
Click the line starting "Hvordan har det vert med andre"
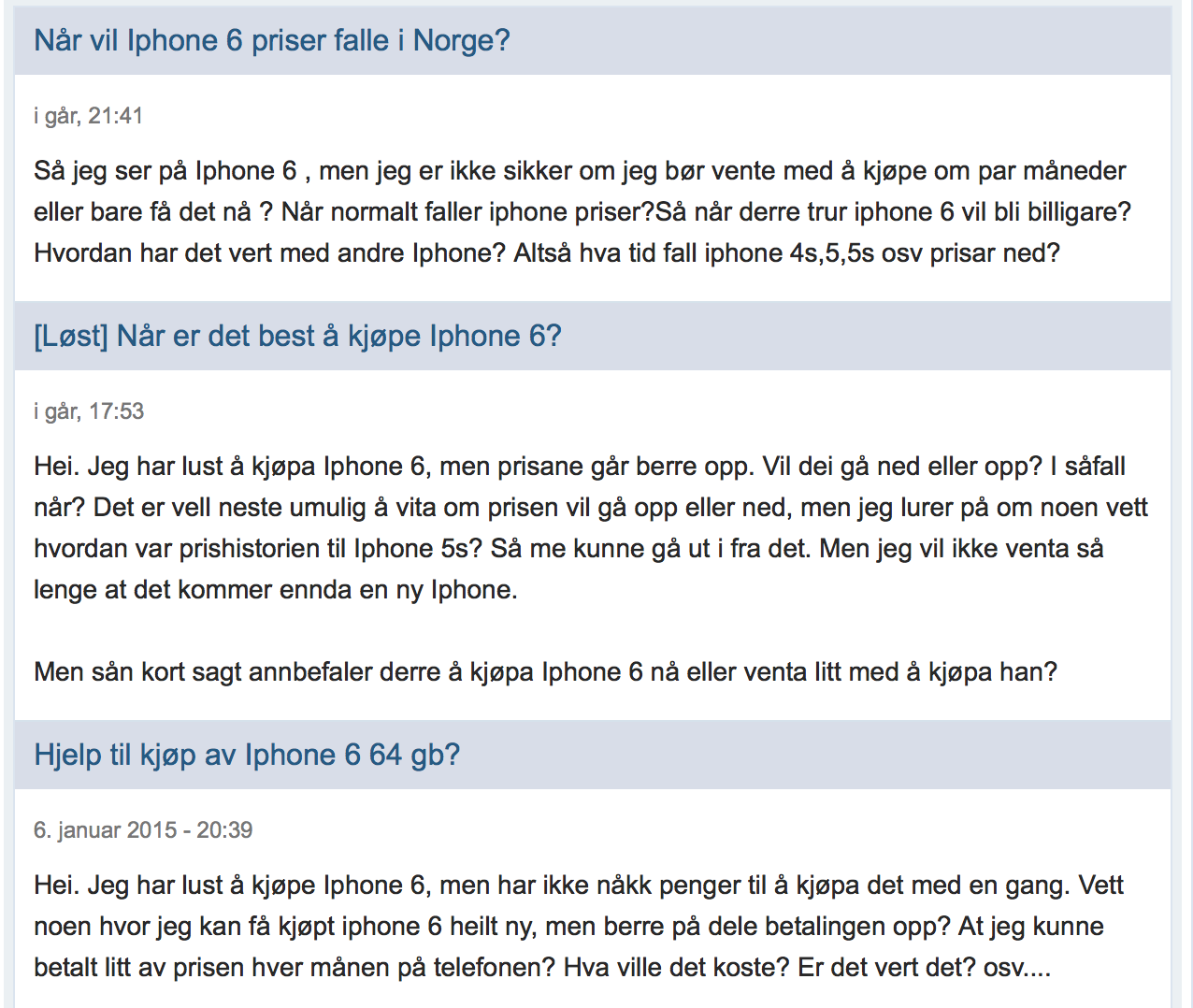(x=547, y=252)
